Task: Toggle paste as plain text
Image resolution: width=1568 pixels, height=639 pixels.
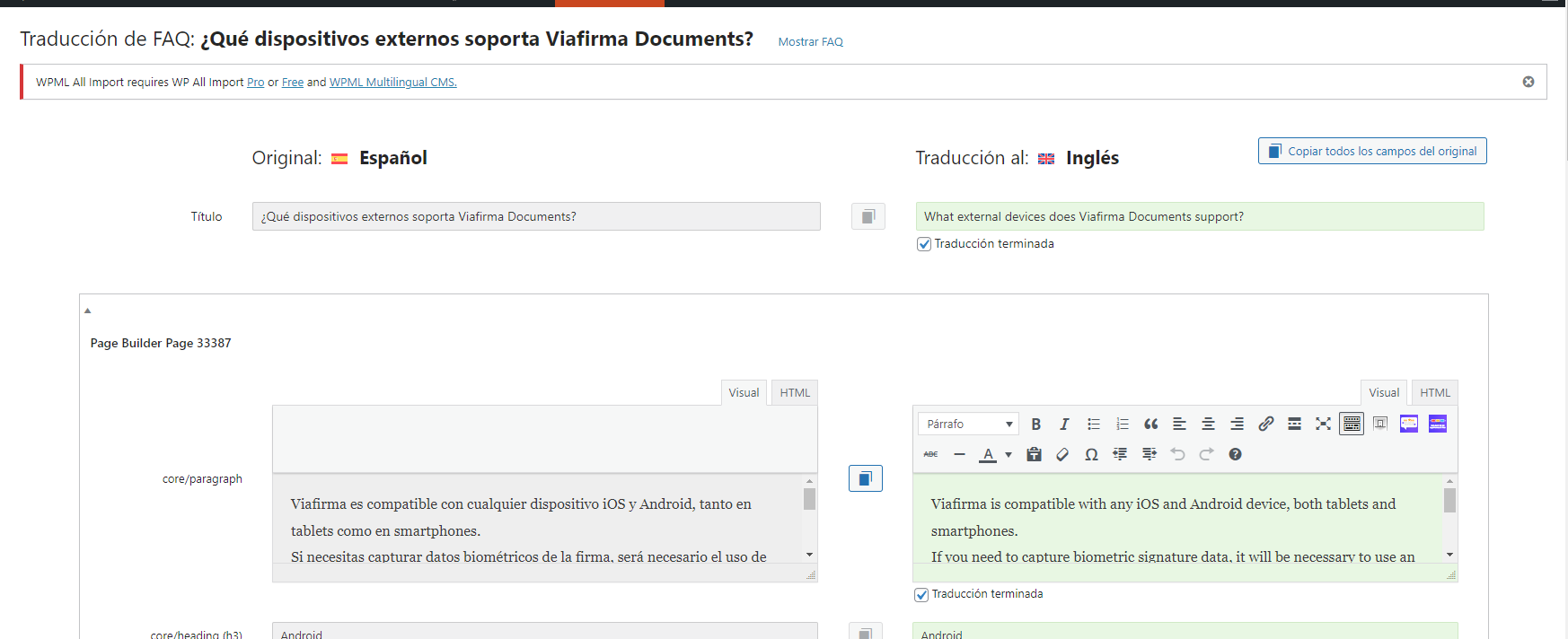Action: 1034,455
